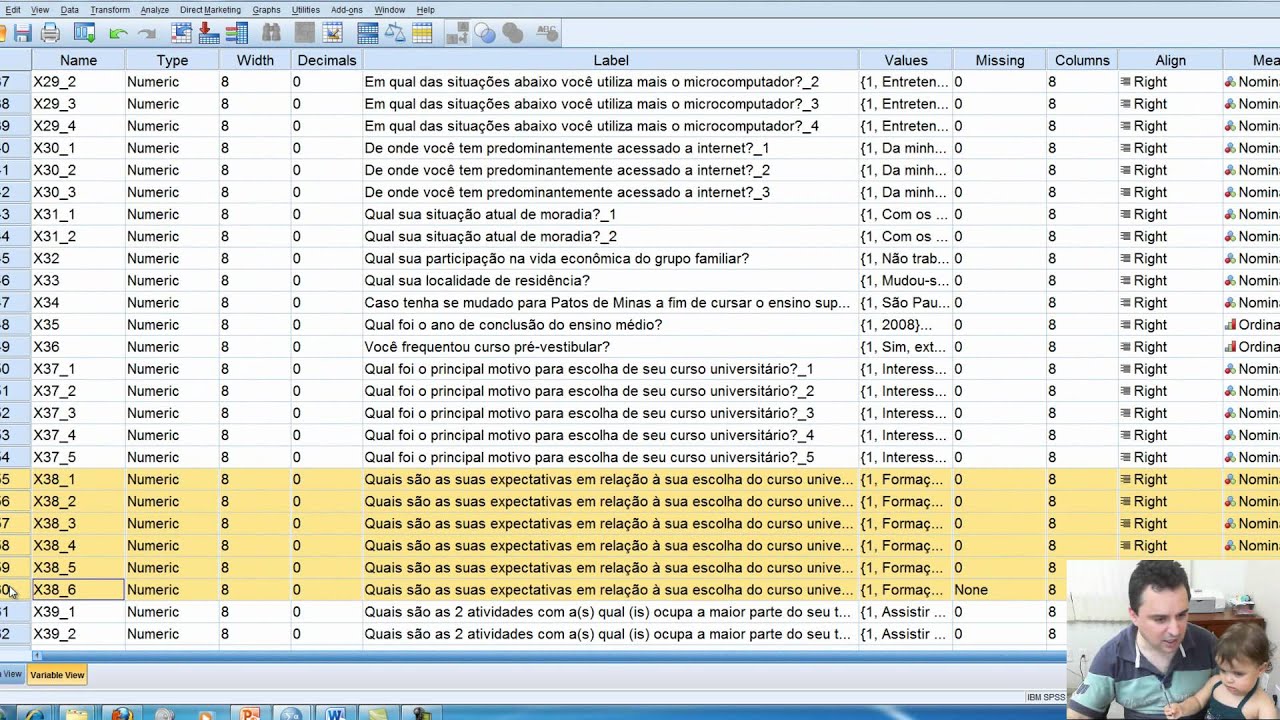
Task: Click label 'Qual sua localidade de residência?'
Action: point(477,281)
